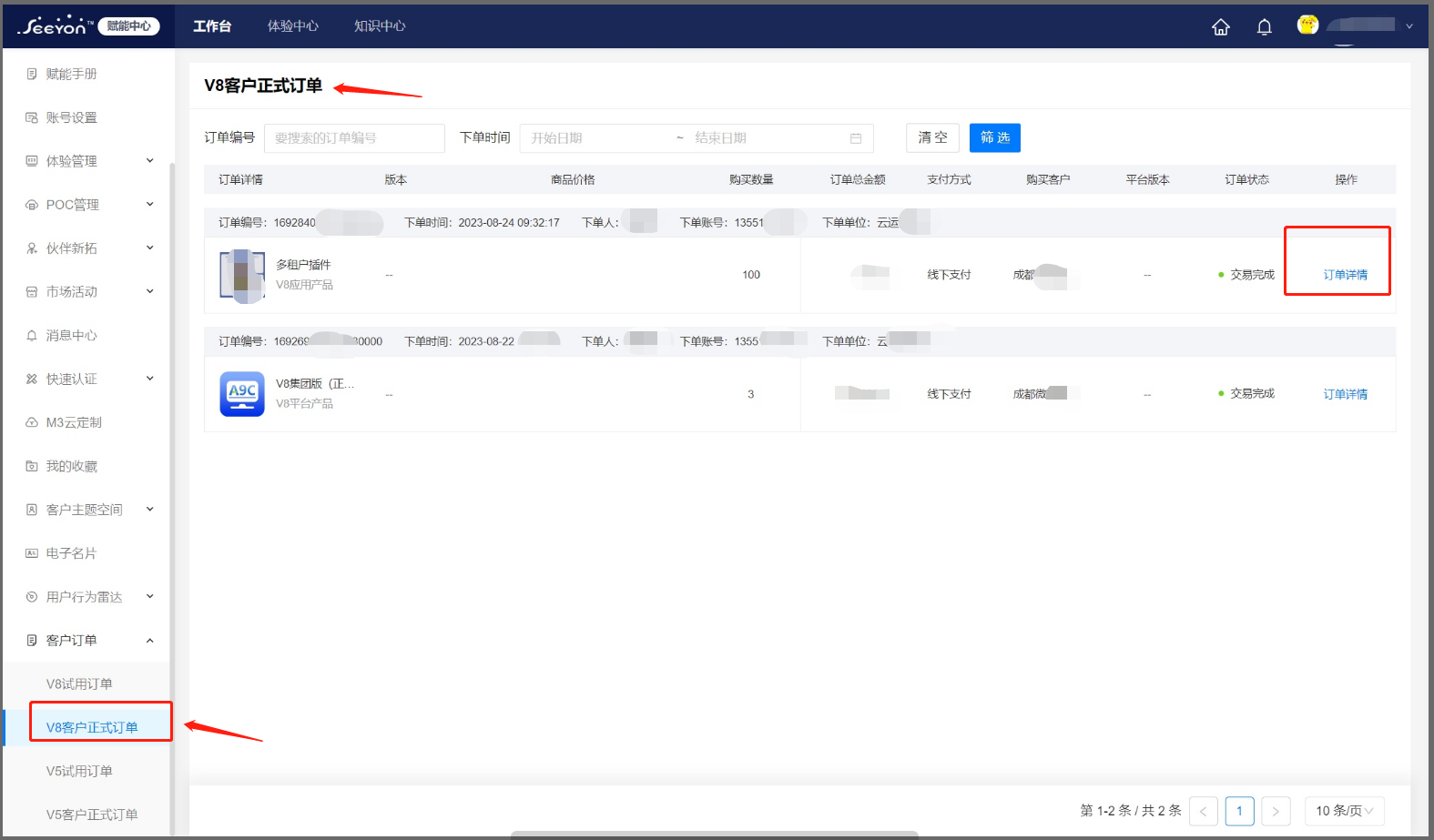Viewport: 1434px width, 840px height.
Task: Go to next page arrow
Action: pyautogui.click(x=1276, y=811)
